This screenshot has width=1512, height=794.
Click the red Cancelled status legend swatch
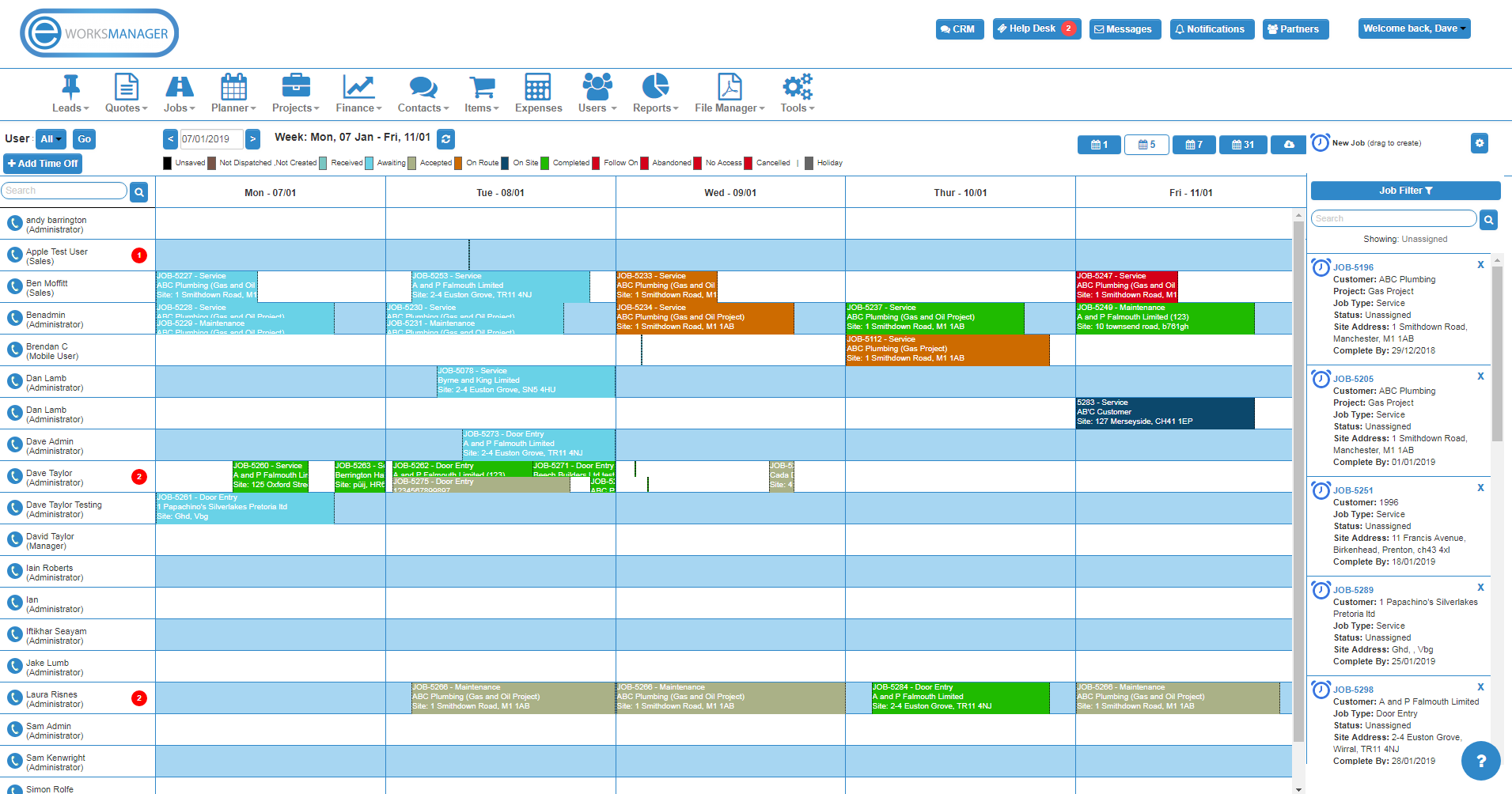tap(748, 163)
